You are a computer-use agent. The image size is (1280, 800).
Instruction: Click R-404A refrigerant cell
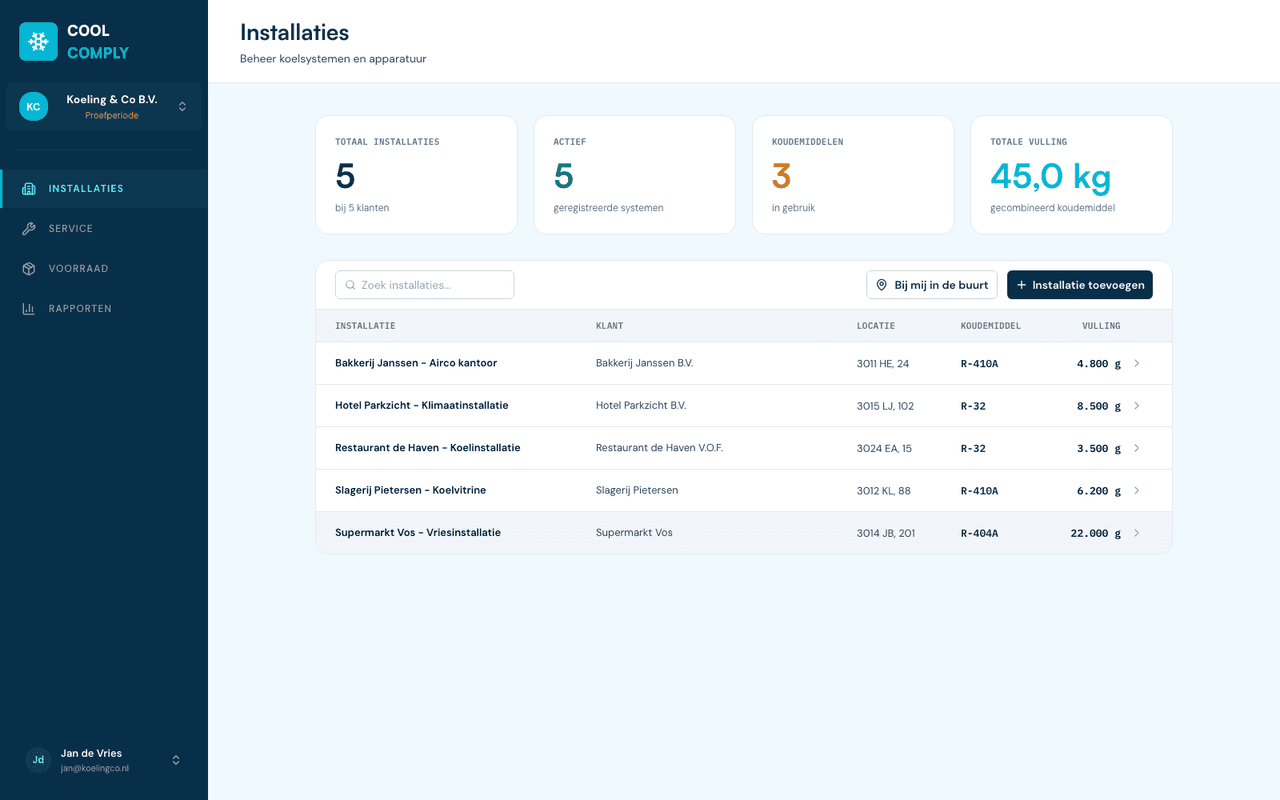point(979,533)
